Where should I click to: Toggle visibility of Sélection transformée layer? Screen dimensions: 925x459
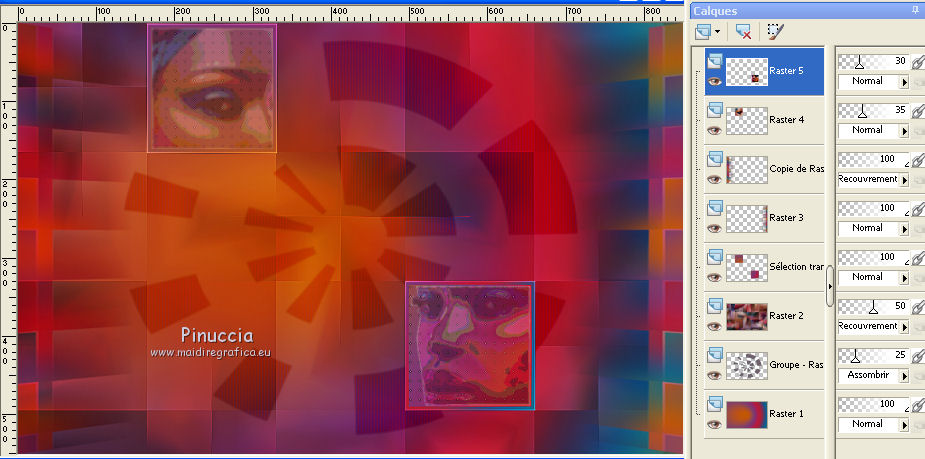[x=714, y=277]
